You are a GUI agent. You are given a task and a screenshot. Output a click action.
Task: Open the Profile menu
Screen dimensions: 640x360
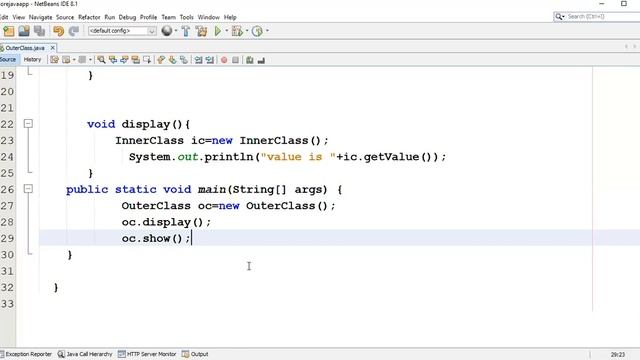click(148, 17)
